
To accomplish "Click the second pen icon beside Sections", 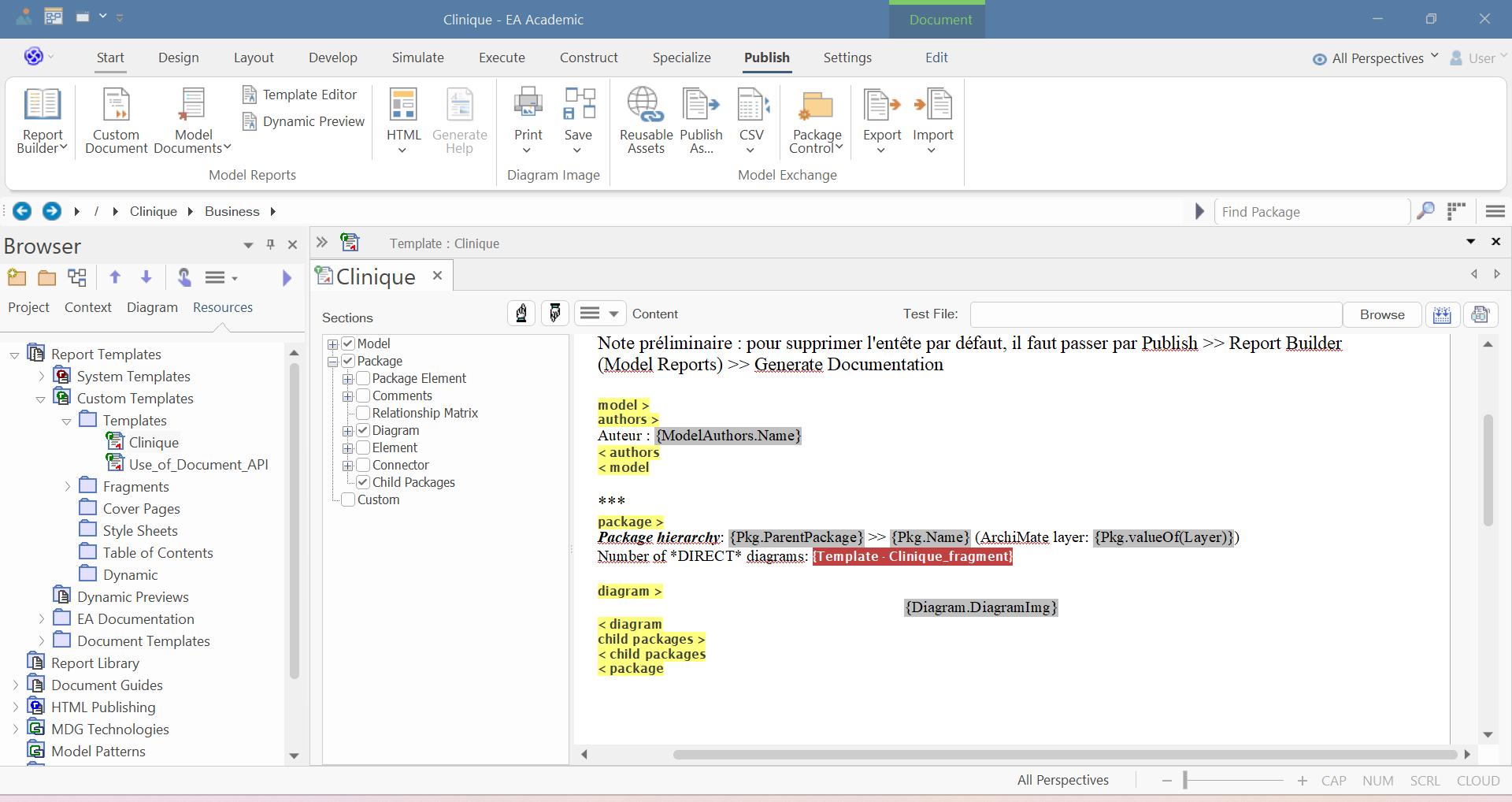I will click(x=555, y=314).
